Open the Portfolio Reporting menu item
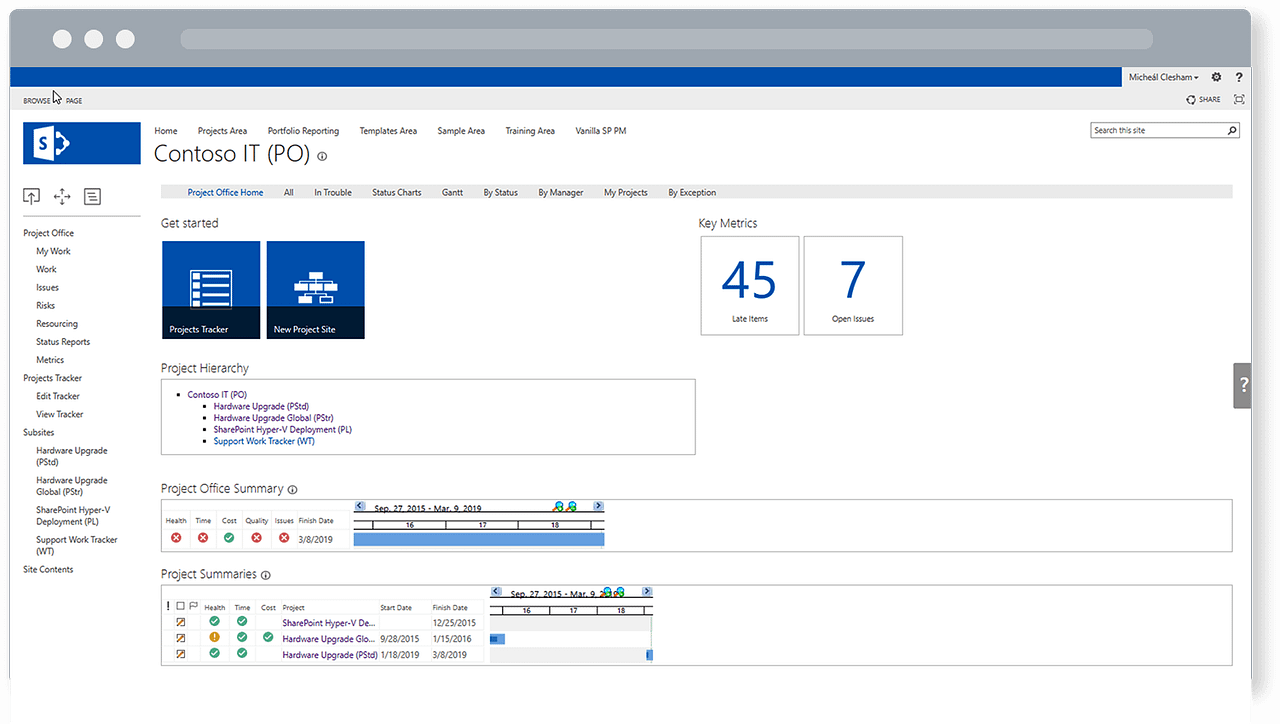This screenshot has height=724, width=1280. point(303,130)
